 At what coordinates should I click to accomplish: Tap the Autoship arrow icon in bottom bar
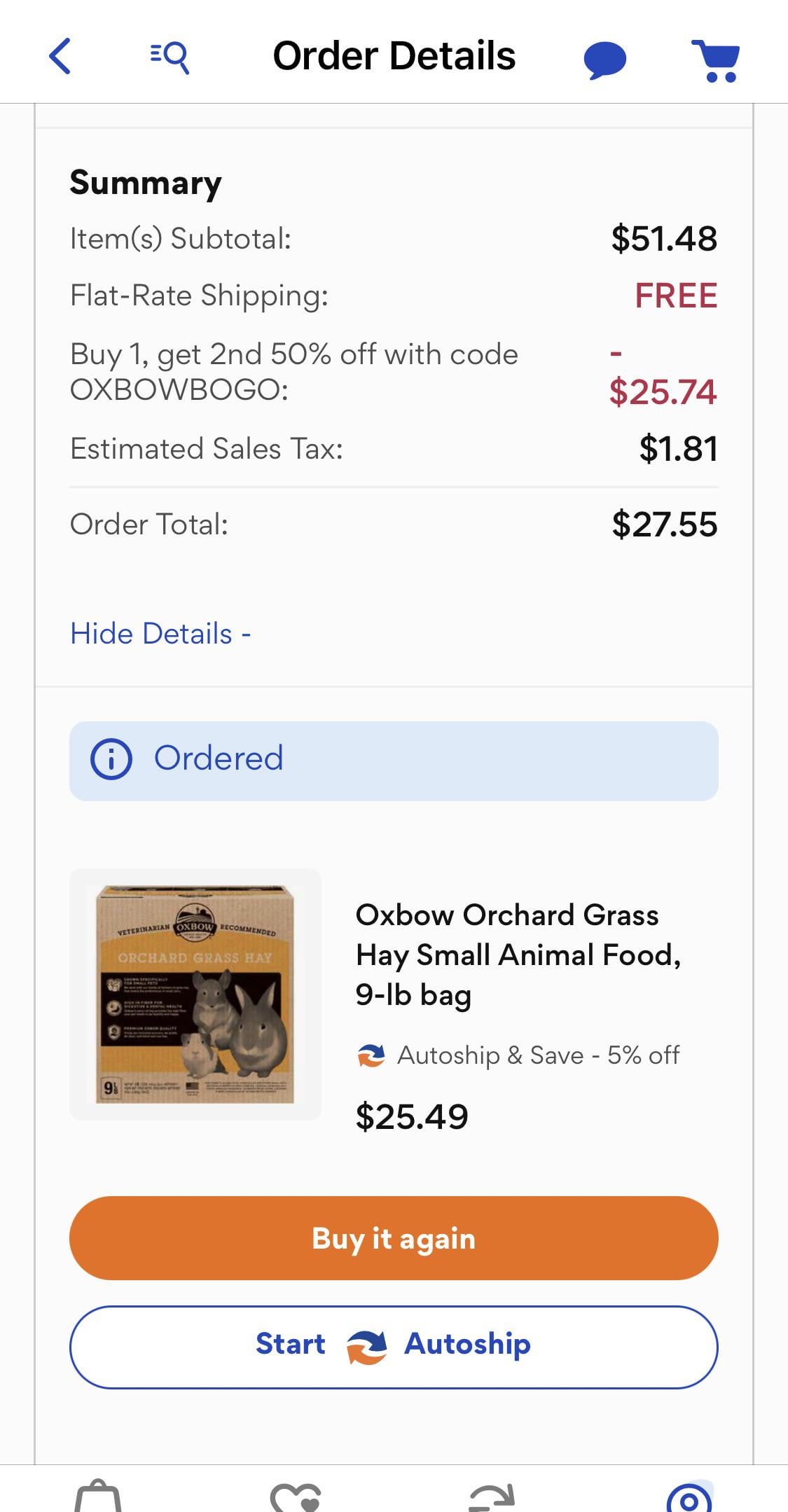click(492, 1497)
